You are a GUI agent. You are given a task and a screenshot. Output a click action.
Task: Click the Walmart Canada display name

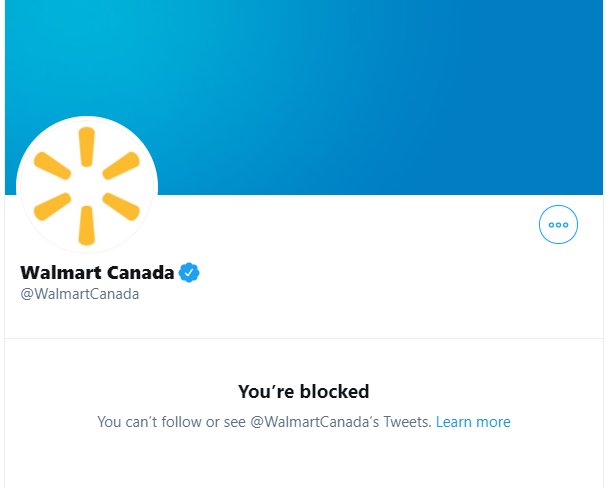(x=97, y=272)
